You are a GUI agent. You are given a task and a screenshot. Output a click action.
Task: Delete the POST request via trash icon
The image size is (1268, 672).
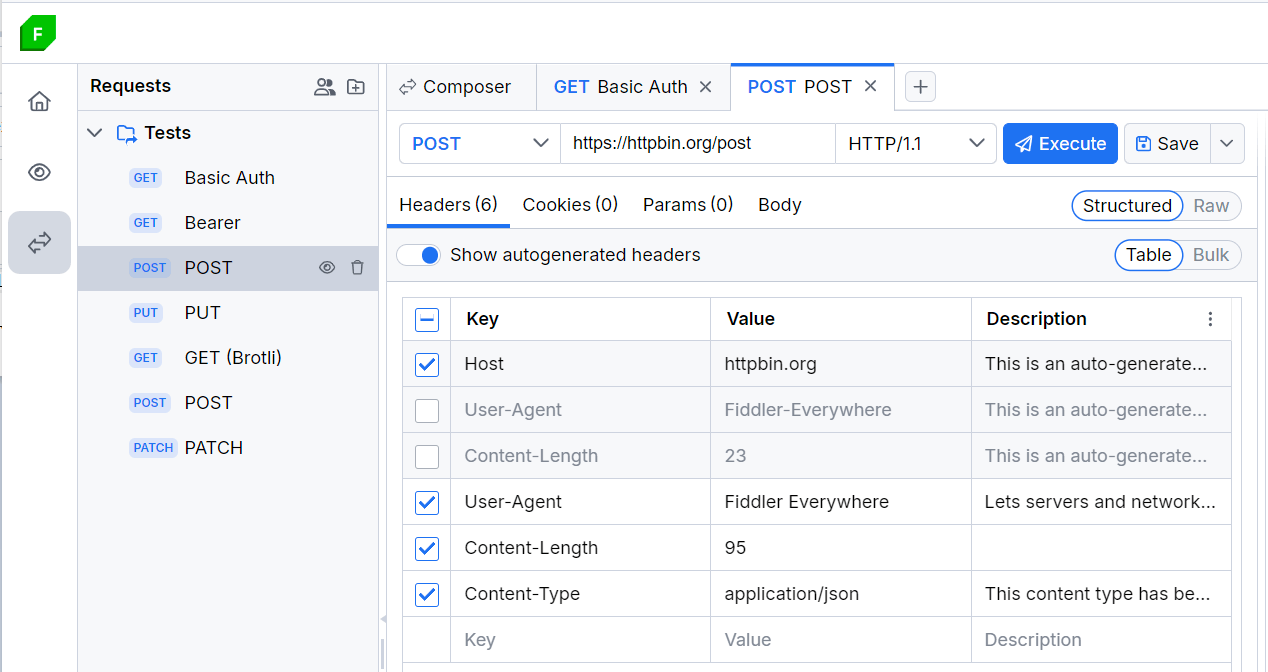357,267
